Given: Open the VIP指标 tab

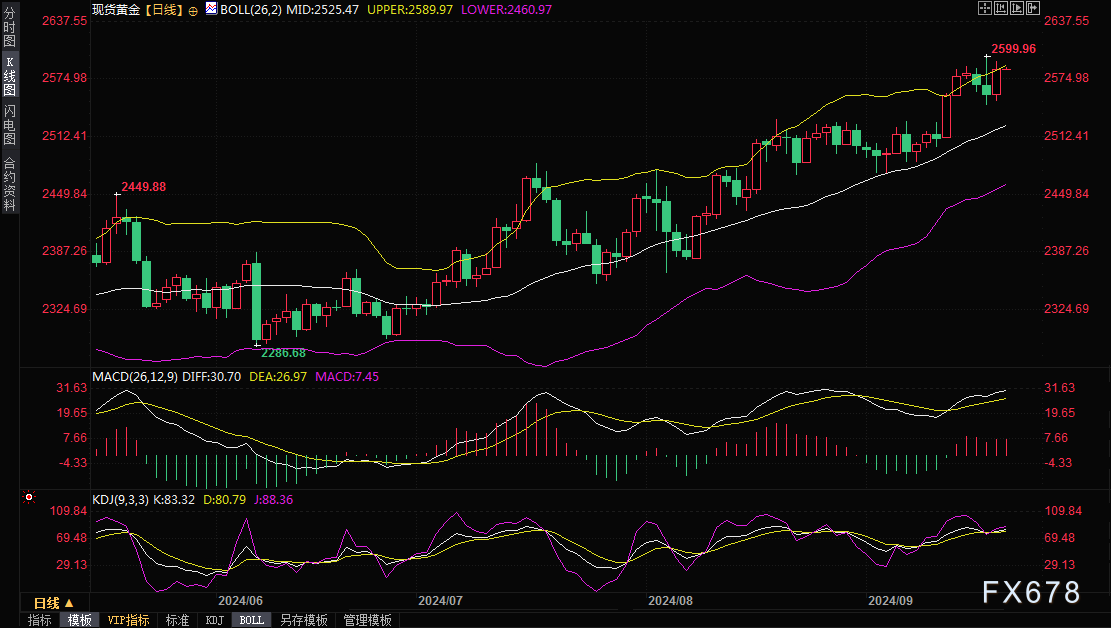Looking at the screenshot, I should pos(128,620).
